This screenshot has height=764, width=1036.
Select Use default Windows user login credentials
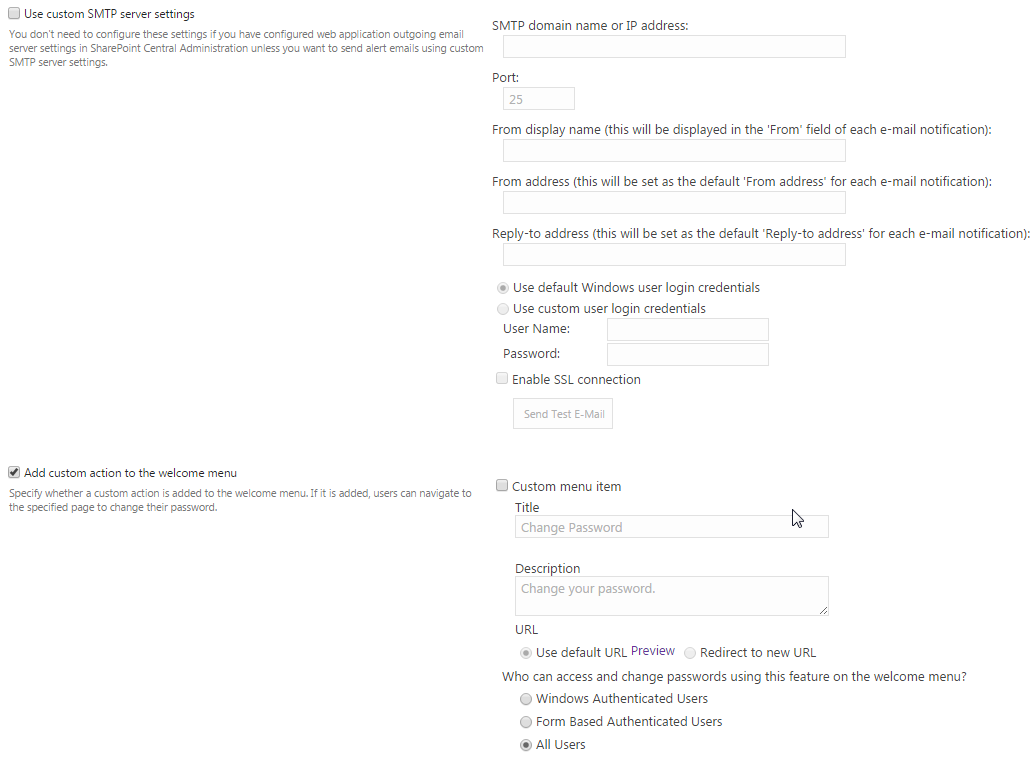(x=503, y=288)
